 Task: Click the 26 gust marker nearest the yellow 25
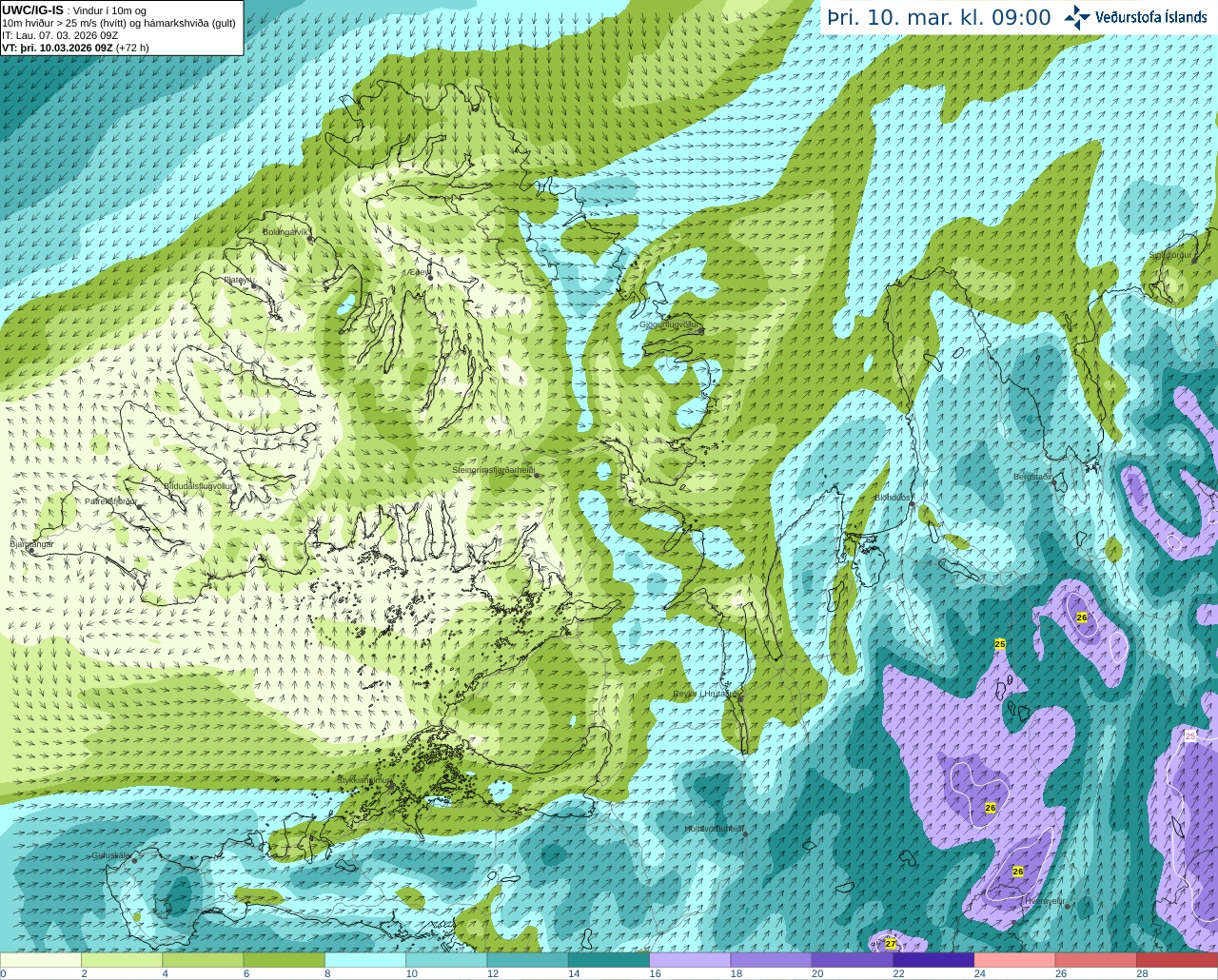pyautogui.click(x=1082, y=617)
